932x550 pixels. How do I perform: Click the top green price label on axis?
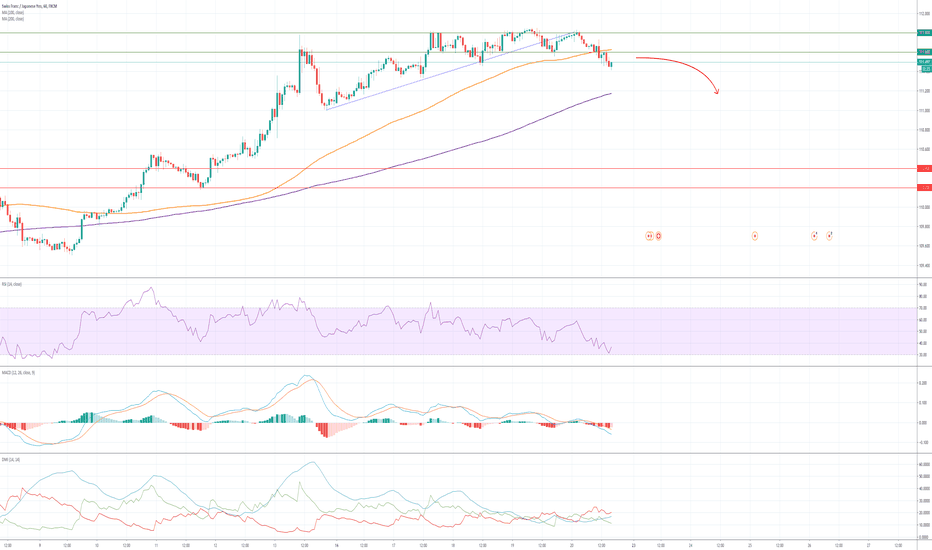(923, 32)
